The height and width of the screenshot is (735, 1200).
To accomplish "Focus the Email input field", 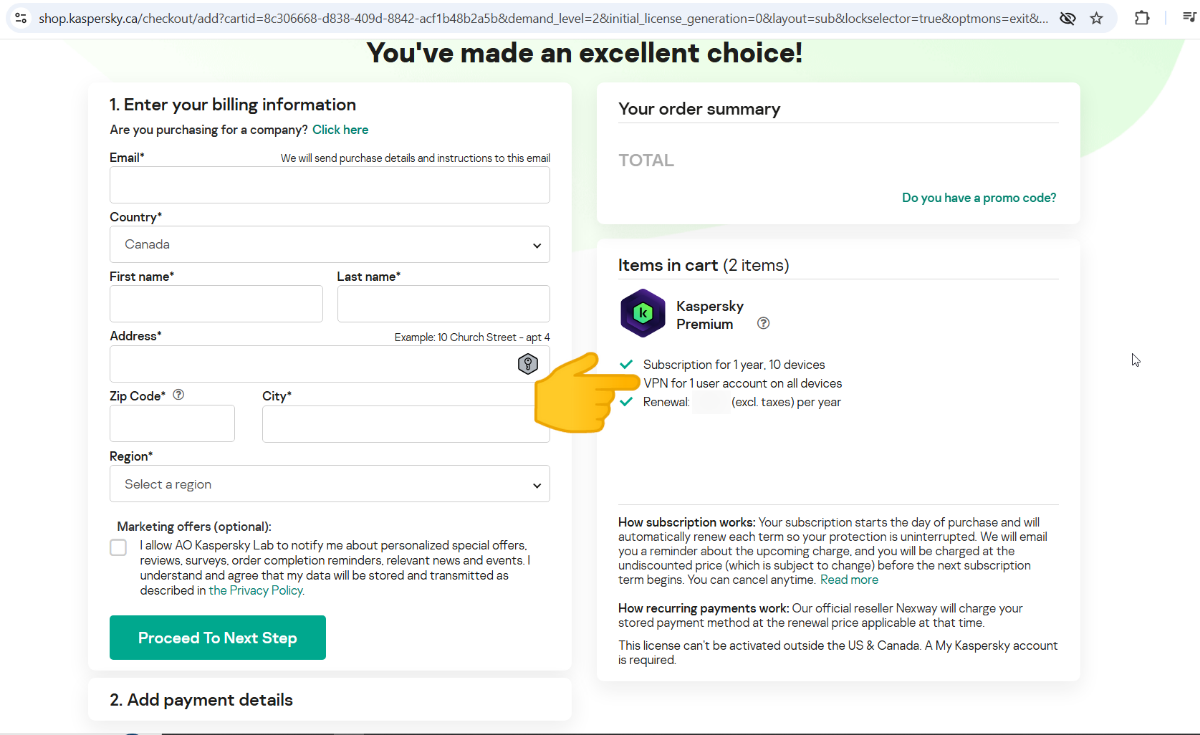I will (x=329, y=185).
